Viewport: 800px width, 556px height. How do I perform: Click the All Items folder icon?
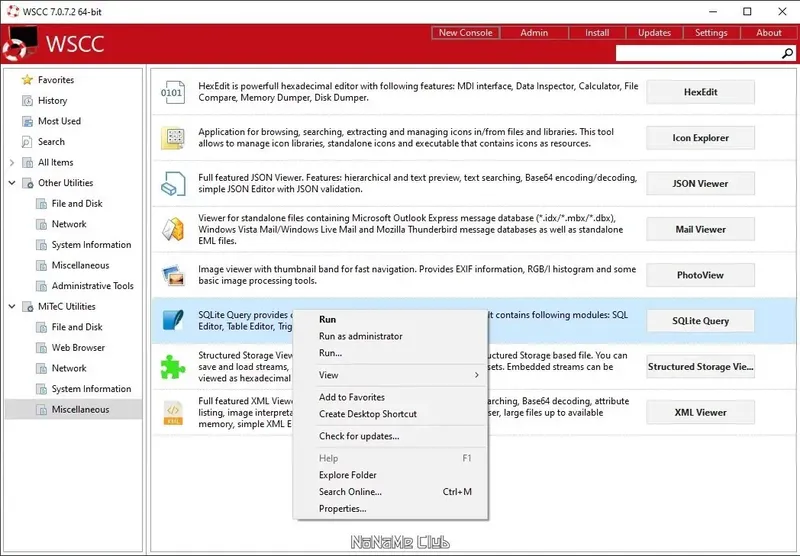(x=28, y=163)
